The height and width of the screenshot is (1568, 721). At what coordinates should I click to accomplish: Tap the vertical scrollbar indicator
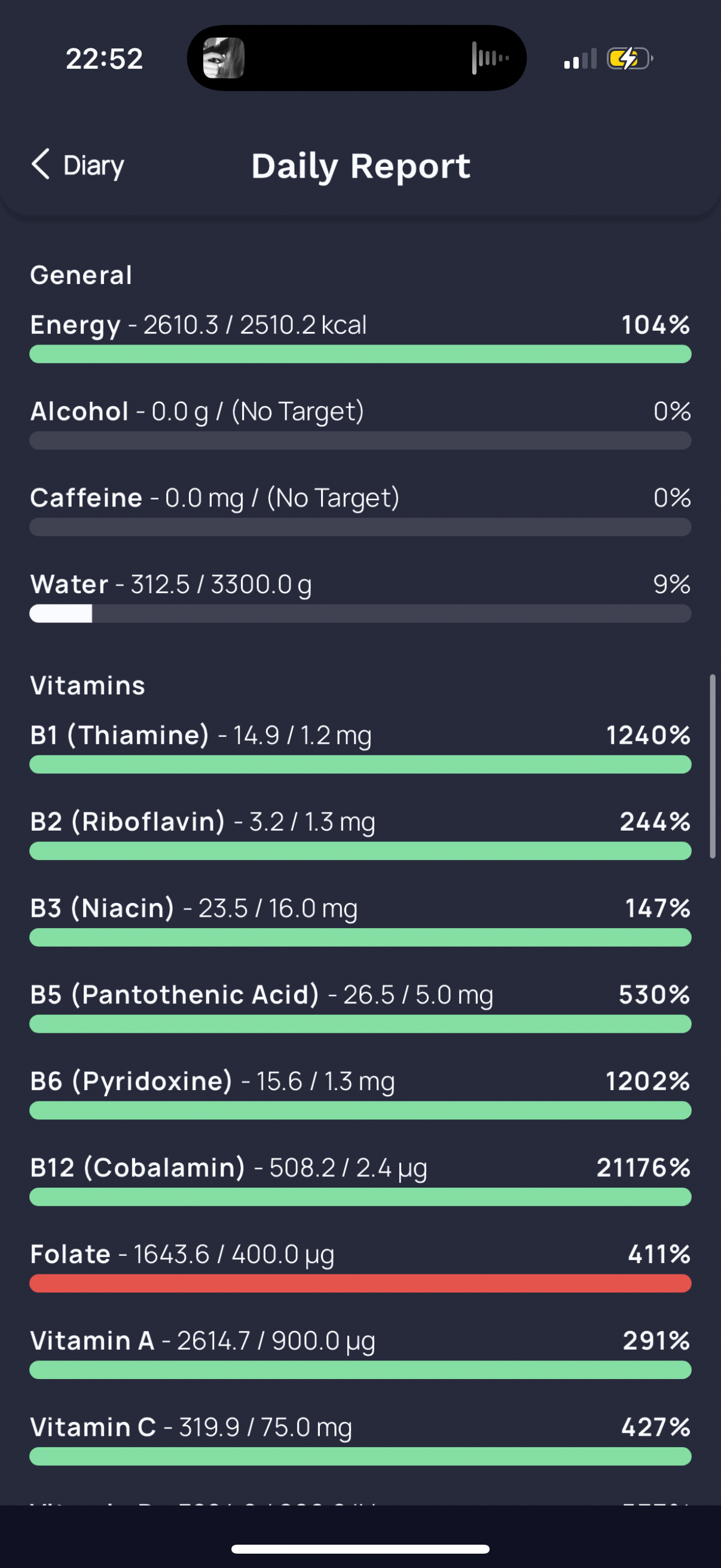(x=713, y=765)
